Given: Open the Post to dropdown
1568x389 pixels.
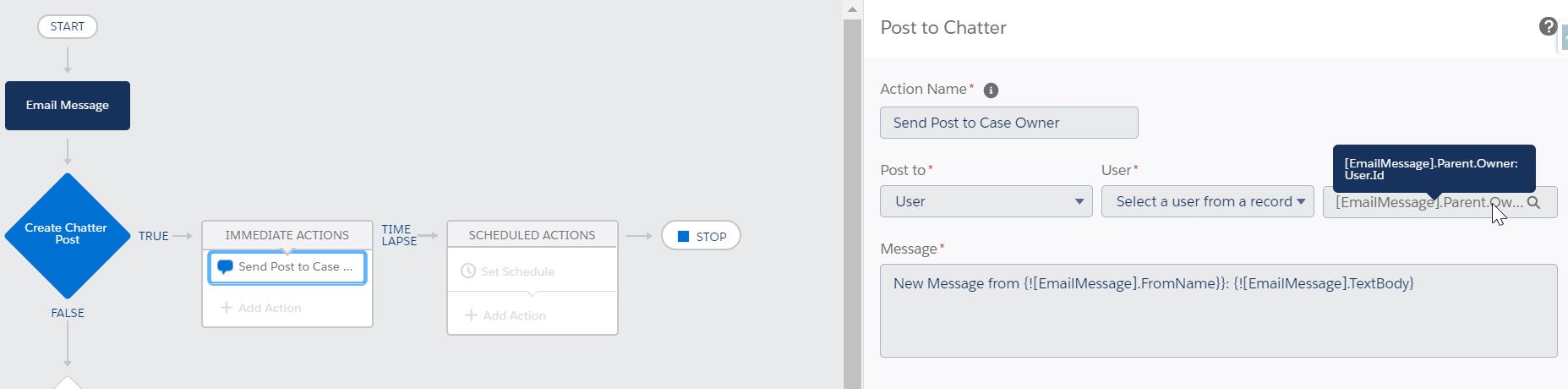Looking at the screenshot, I should click(x=986, y=202).
